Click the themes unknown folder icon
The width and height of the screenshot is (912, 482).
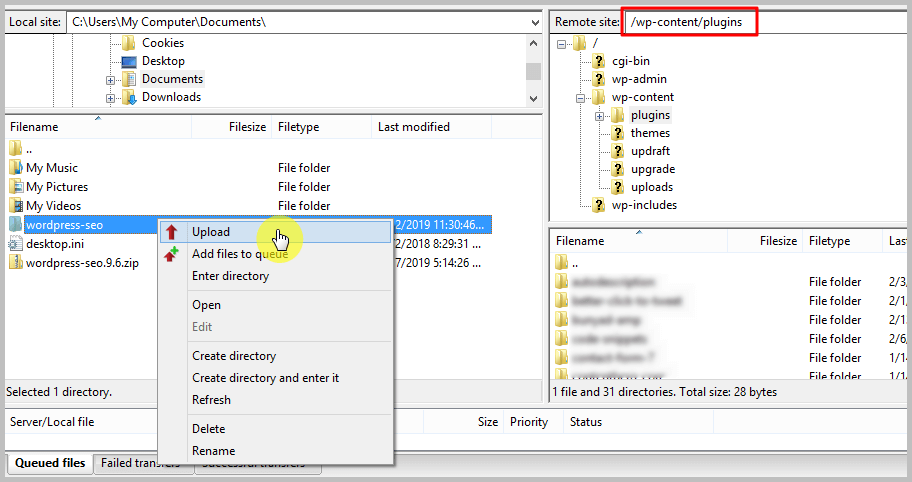[x=618, y=133]
